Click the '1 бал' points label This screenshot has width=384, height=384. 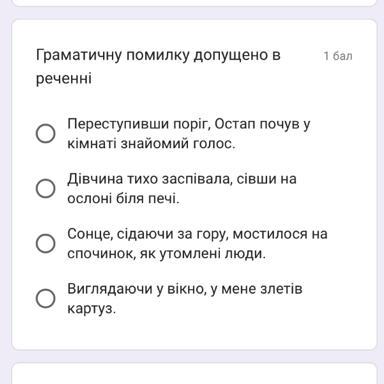[x=338, y=56]
